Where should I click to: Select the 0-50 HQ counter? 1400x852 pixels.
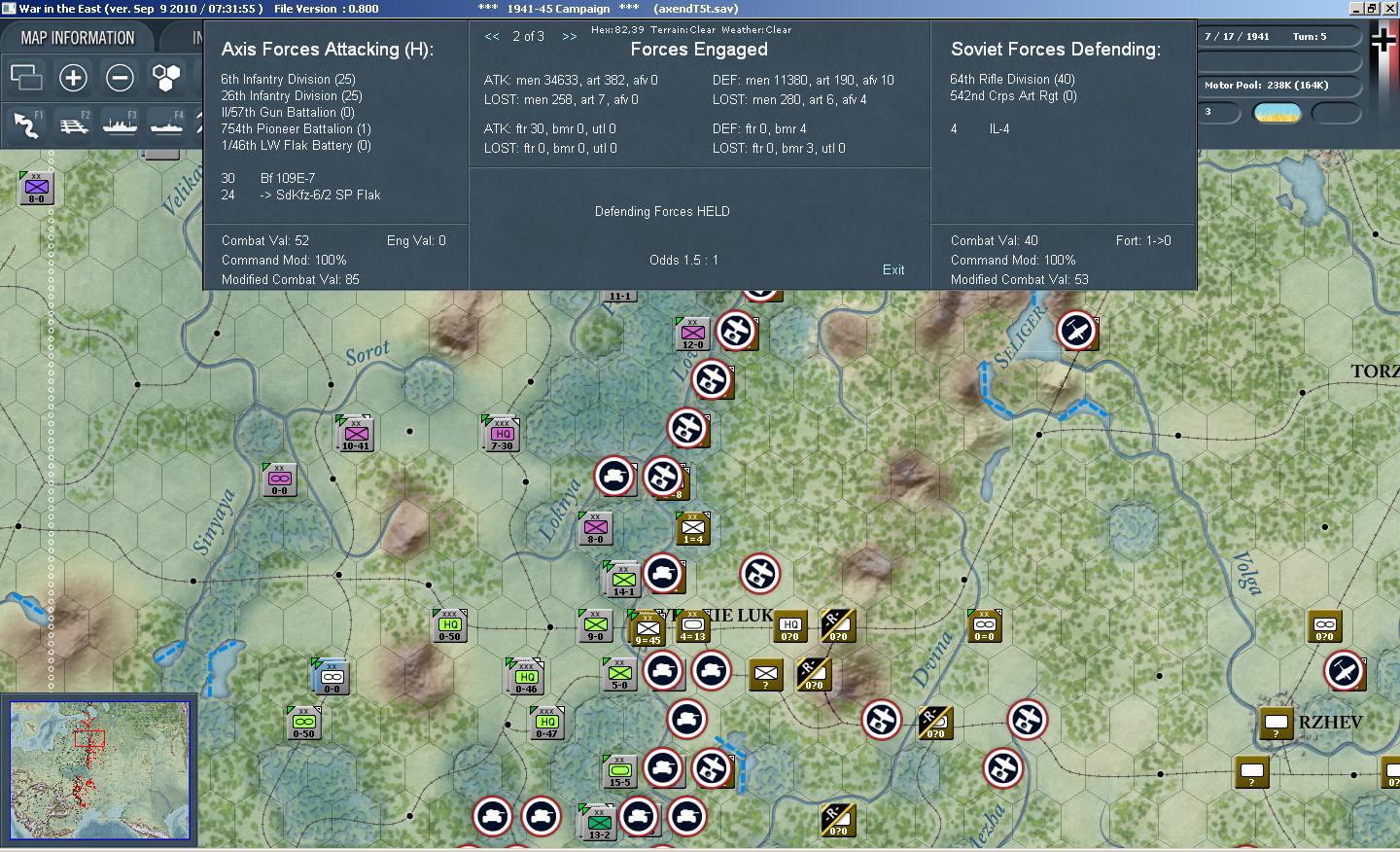(449, 625)
